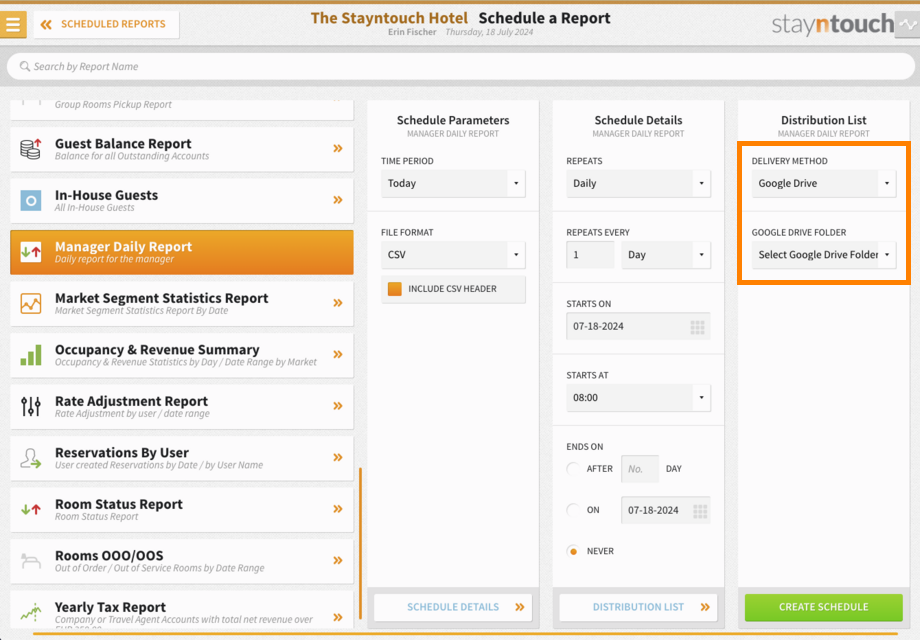Viewport: 920px width, 640px height.
Task: Click the Occupancy & Revenue bar chart icon
Action: [31, 355]
